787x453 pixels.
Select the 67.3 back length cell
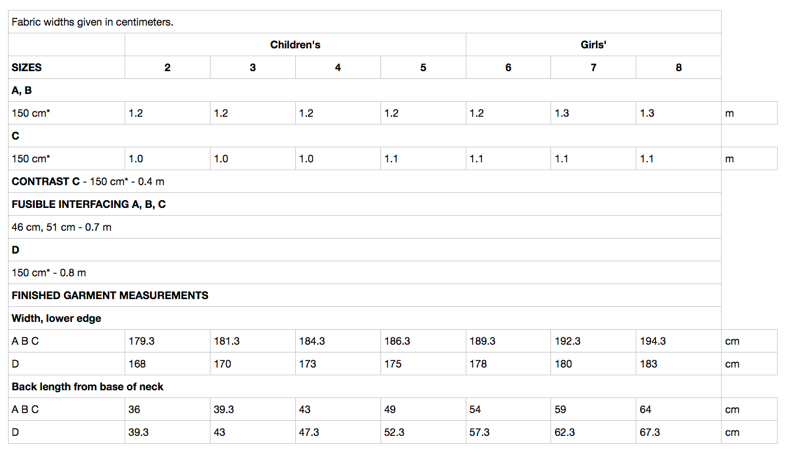pos(650,433)
